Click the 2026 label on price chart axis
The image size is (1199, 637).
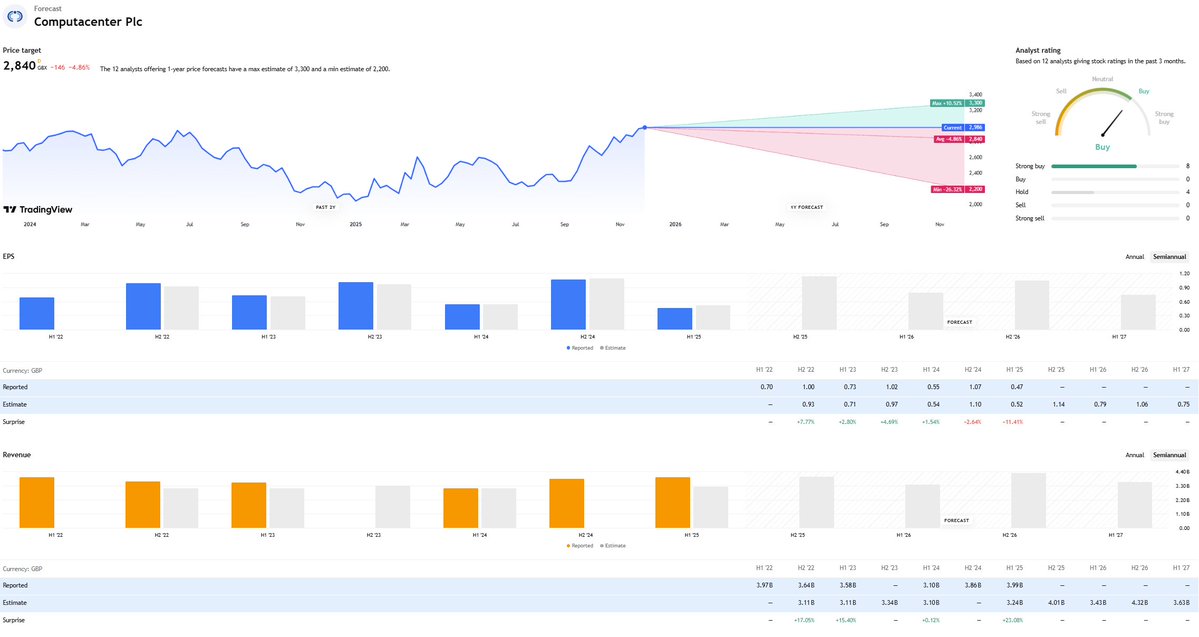[675, 225]
